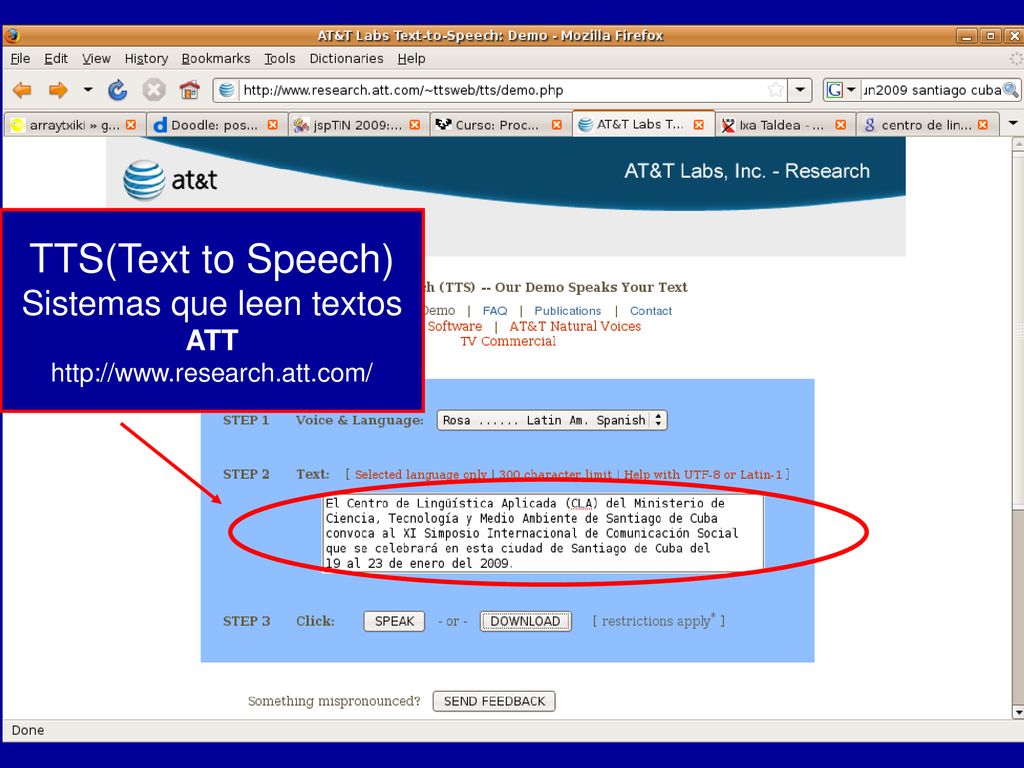Open the Dictionaries menu
This screenshot has width=1024, height=768.
tap(346, 58)
